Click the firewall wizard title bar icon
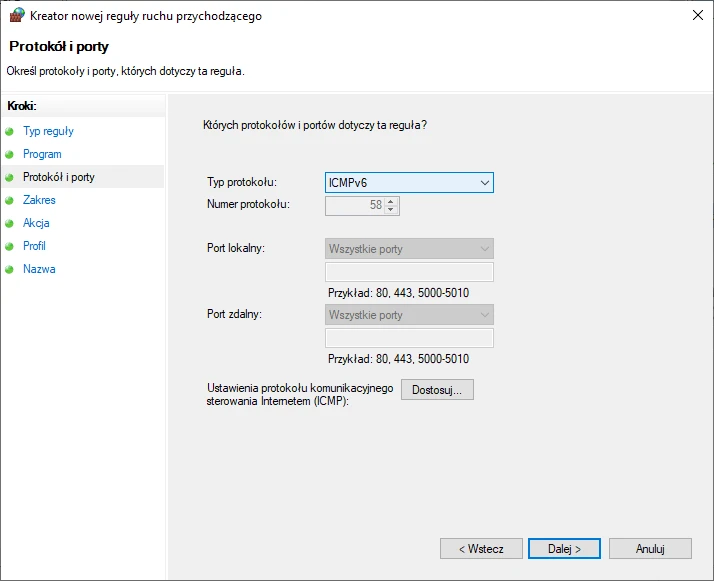Image resolution: width=714 pixels, height=581 pixels. (17, 15)
